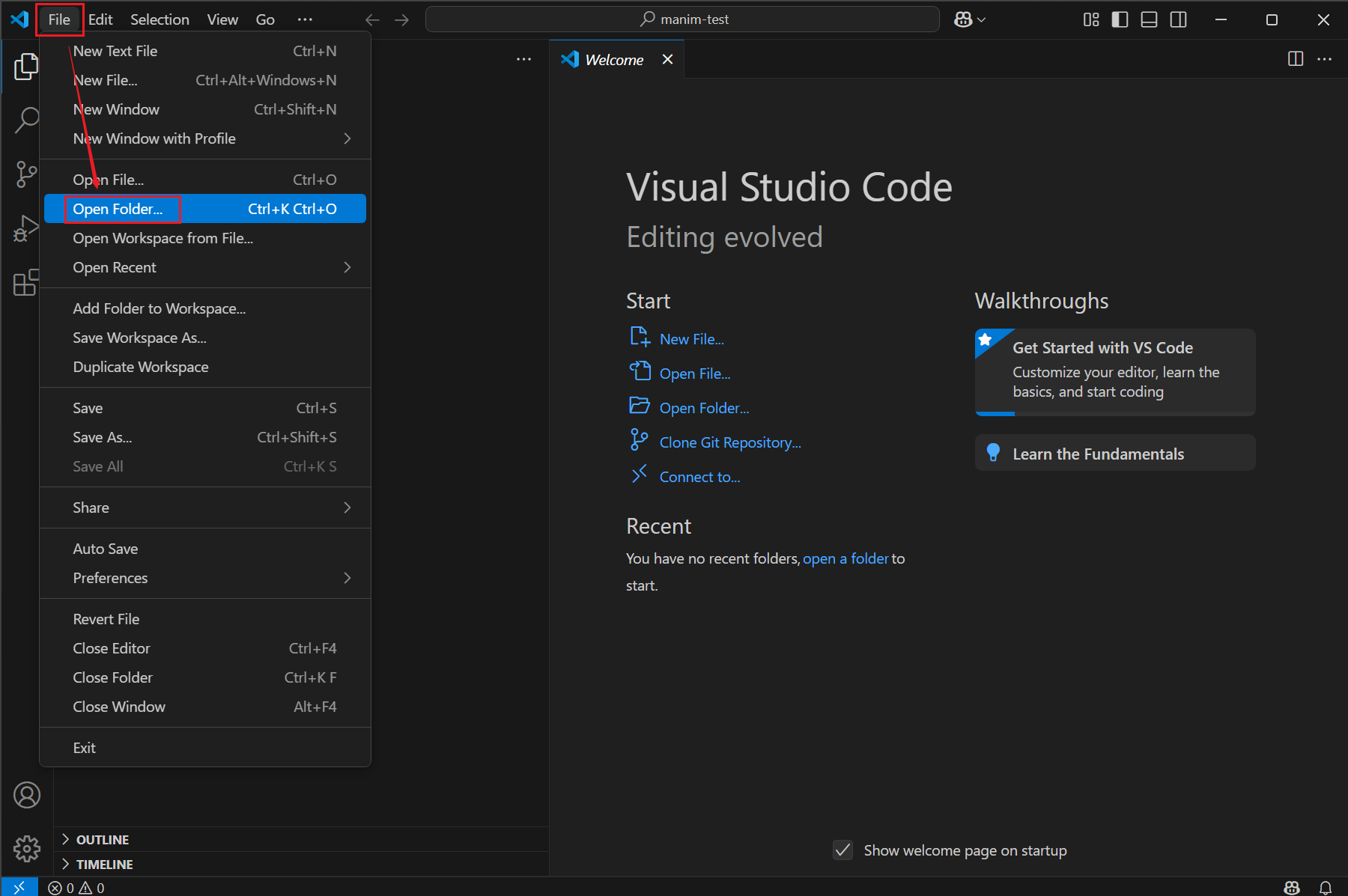
Task: Go forward with the right arrow
Action: click(x=402, y=19)
